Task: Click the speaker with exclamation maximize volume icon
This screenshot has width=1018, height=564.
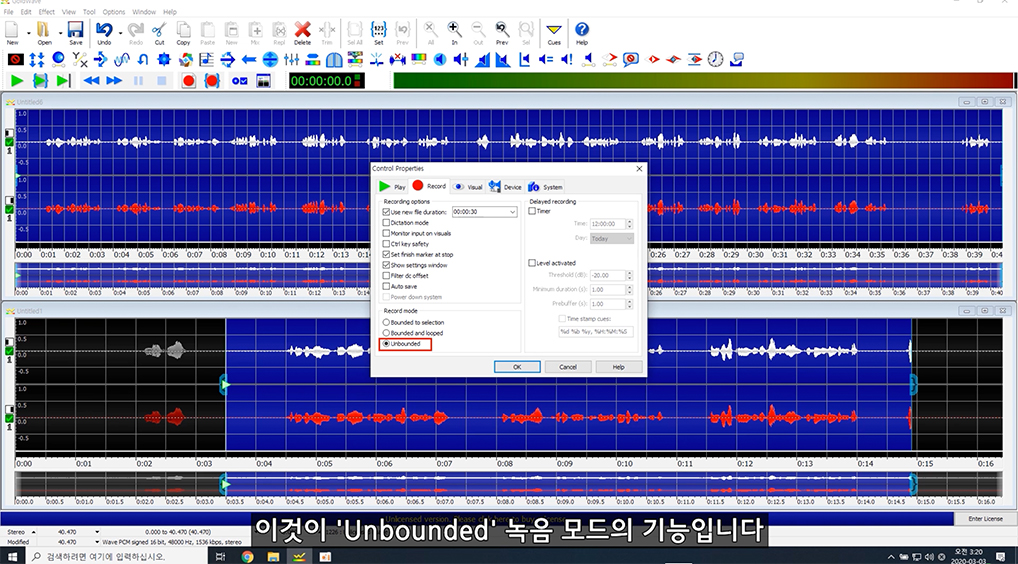Action: [567, 60]
